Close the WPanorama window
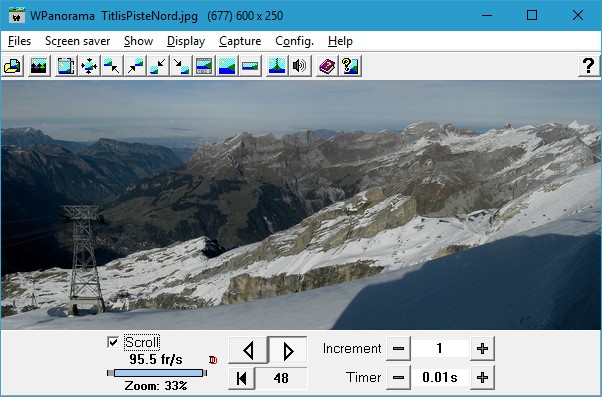Image resolution: width=602 pixels, height=397 pixels. 577,16
